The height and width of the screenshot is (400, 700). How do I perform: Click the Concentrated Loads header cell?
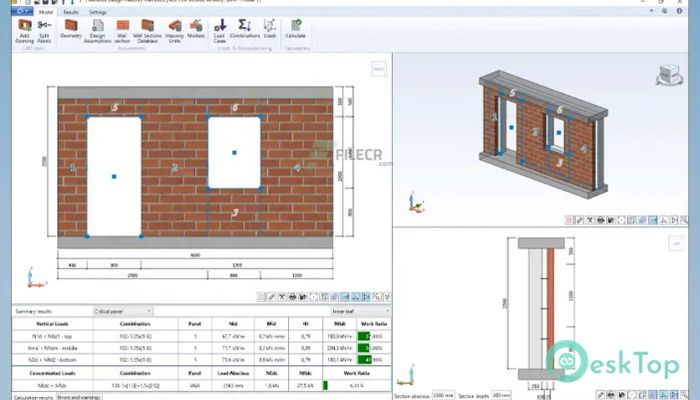coord(52,373)
